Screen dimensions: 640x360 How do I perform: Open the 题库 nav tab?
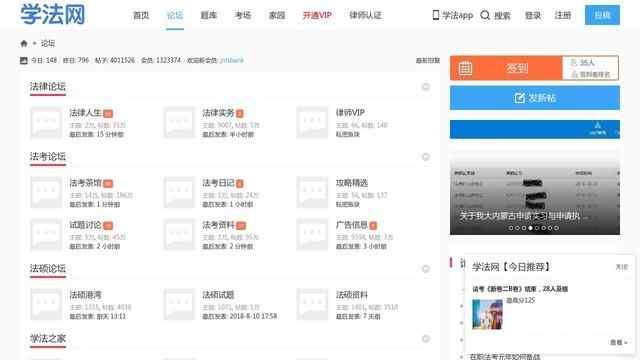click(x=209, y=16)
